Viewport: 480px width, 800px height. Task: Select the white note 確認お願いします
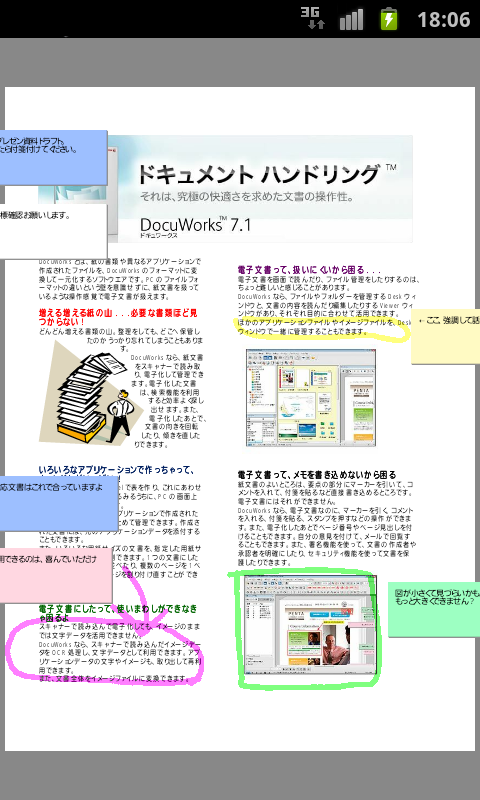pyautogui.click(x=53, y=231)
